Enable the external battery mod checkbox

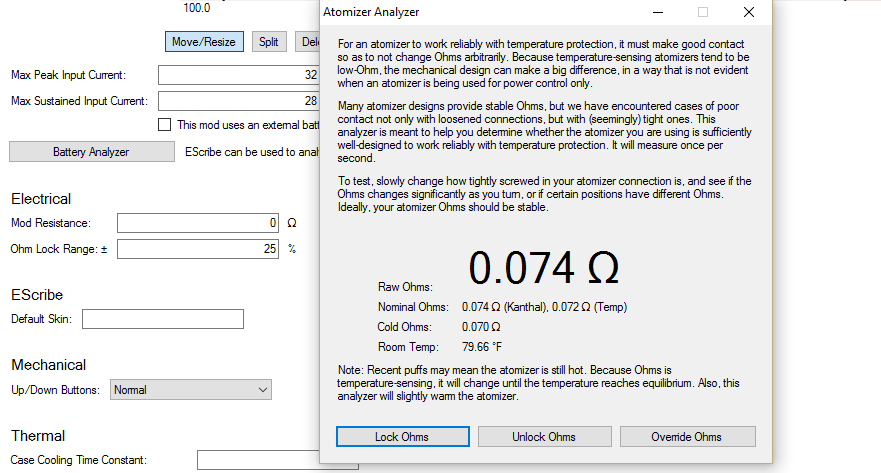tap(165, 125)
